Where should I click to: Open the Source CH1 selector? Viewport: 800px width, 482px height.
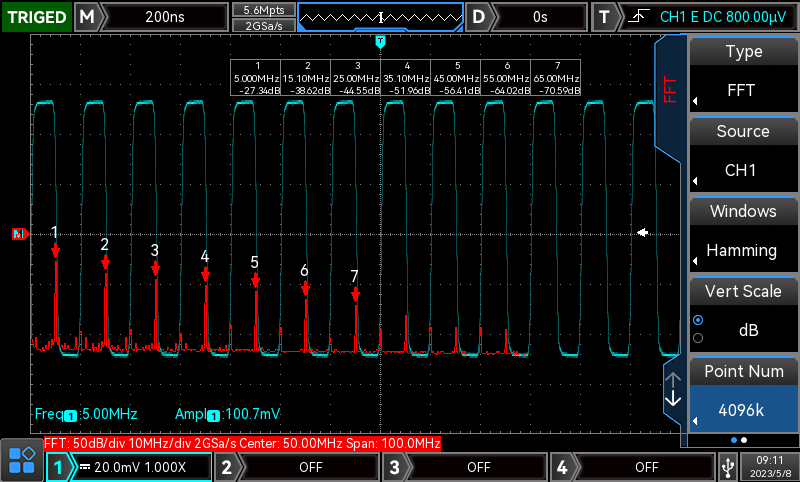pos(743,170)
